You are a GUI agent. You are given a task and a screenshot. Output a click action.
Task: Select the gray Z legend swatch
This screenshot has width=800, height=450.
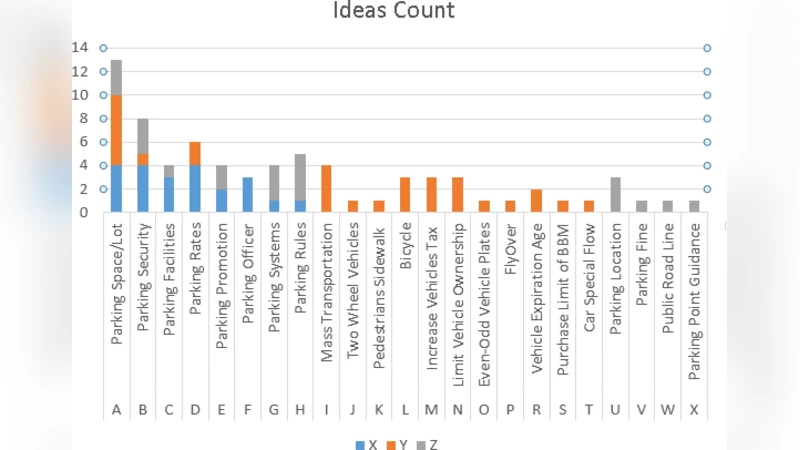pyautogui.click(x=422, y=443)
